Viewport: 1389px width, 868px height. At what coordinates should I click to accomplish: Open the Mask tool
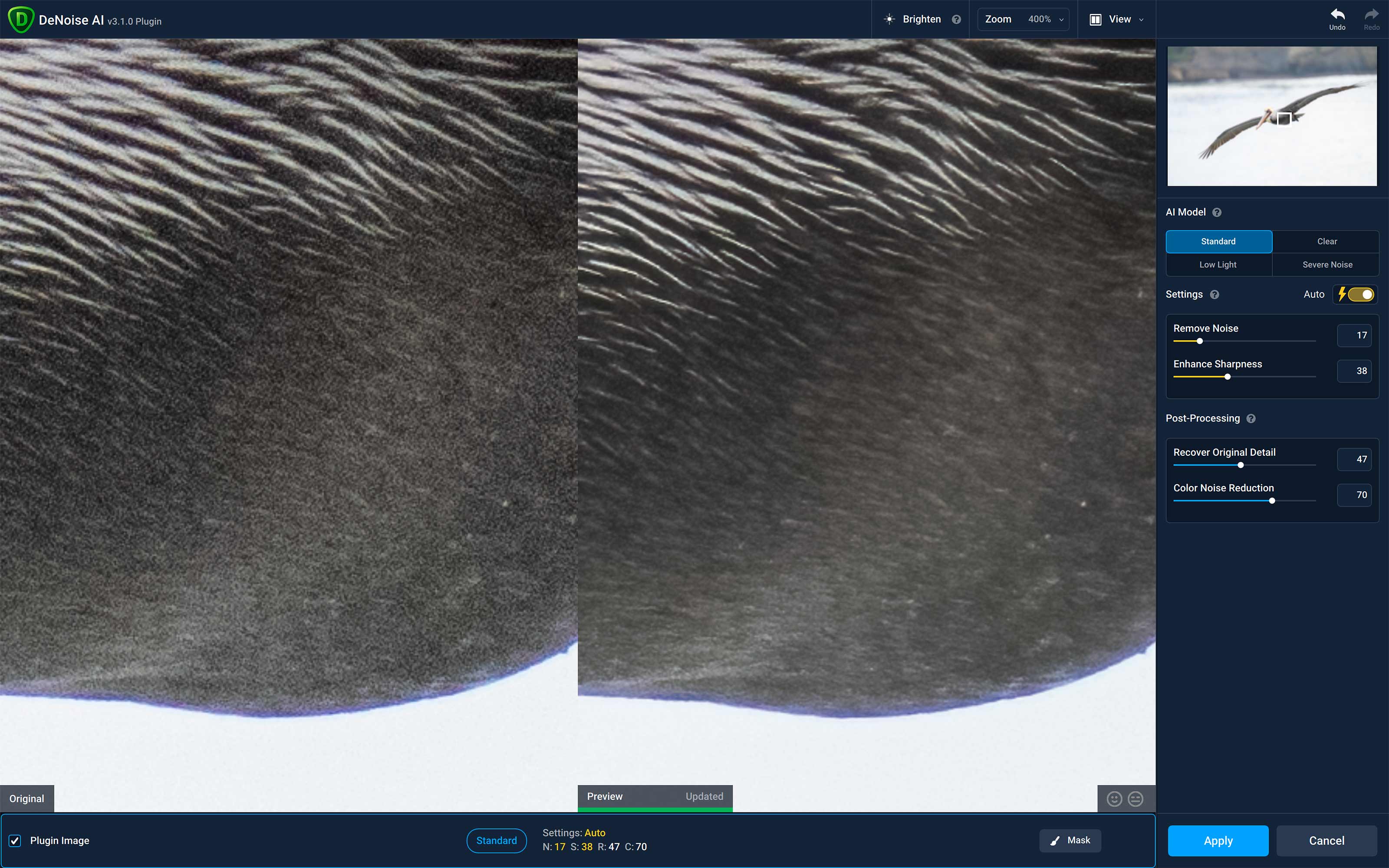tap(1070, 841)
